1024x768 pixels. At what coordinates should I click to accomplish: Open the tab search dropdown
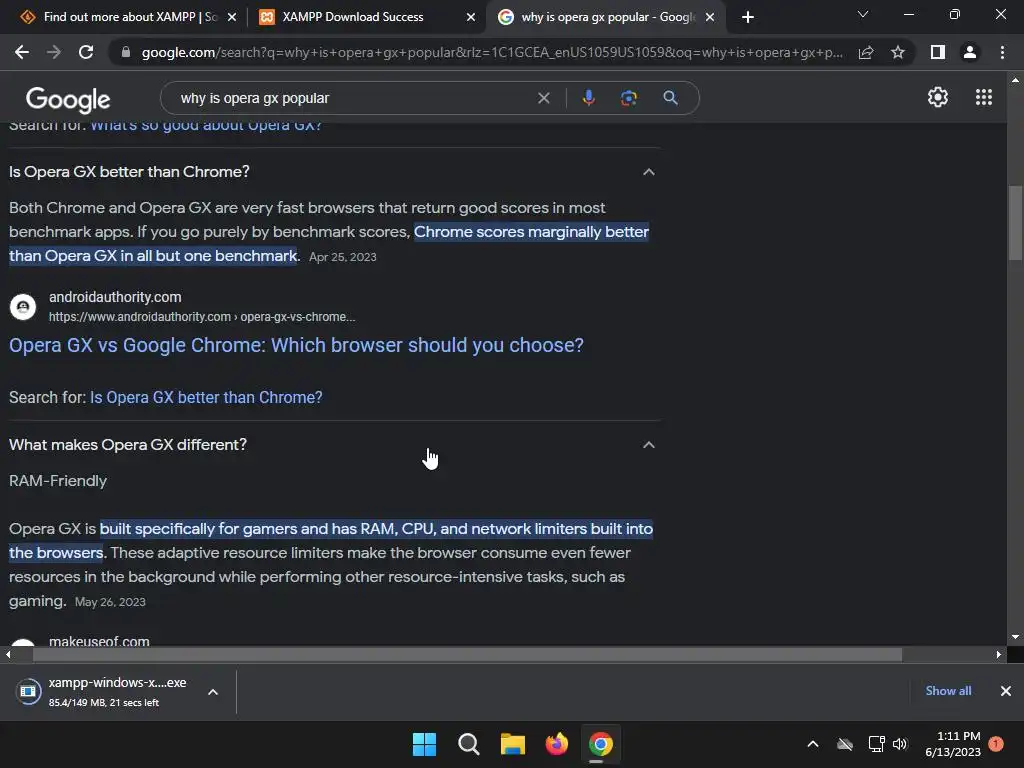[863, 14]
